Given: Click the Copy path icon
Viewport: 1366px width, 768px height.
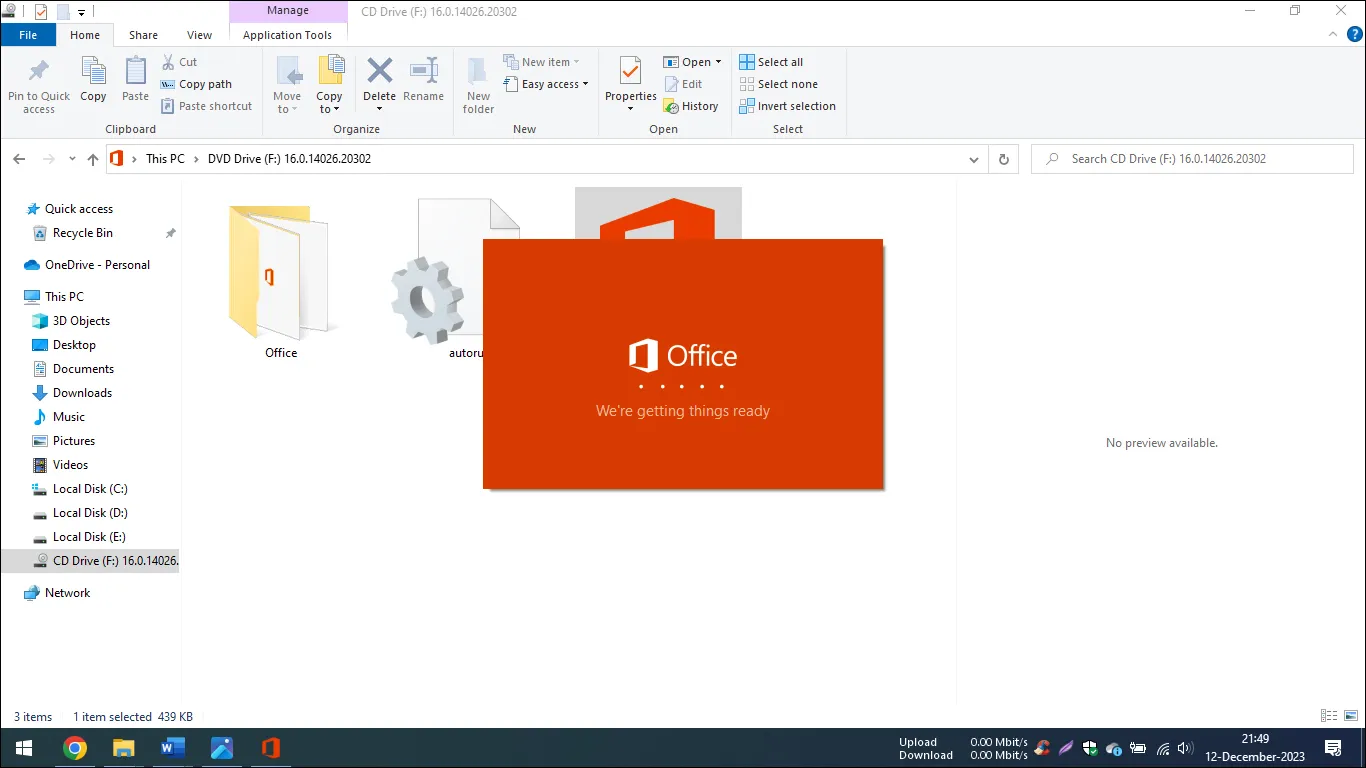Looking at the screenshot, I should click(x=169, y=85).
